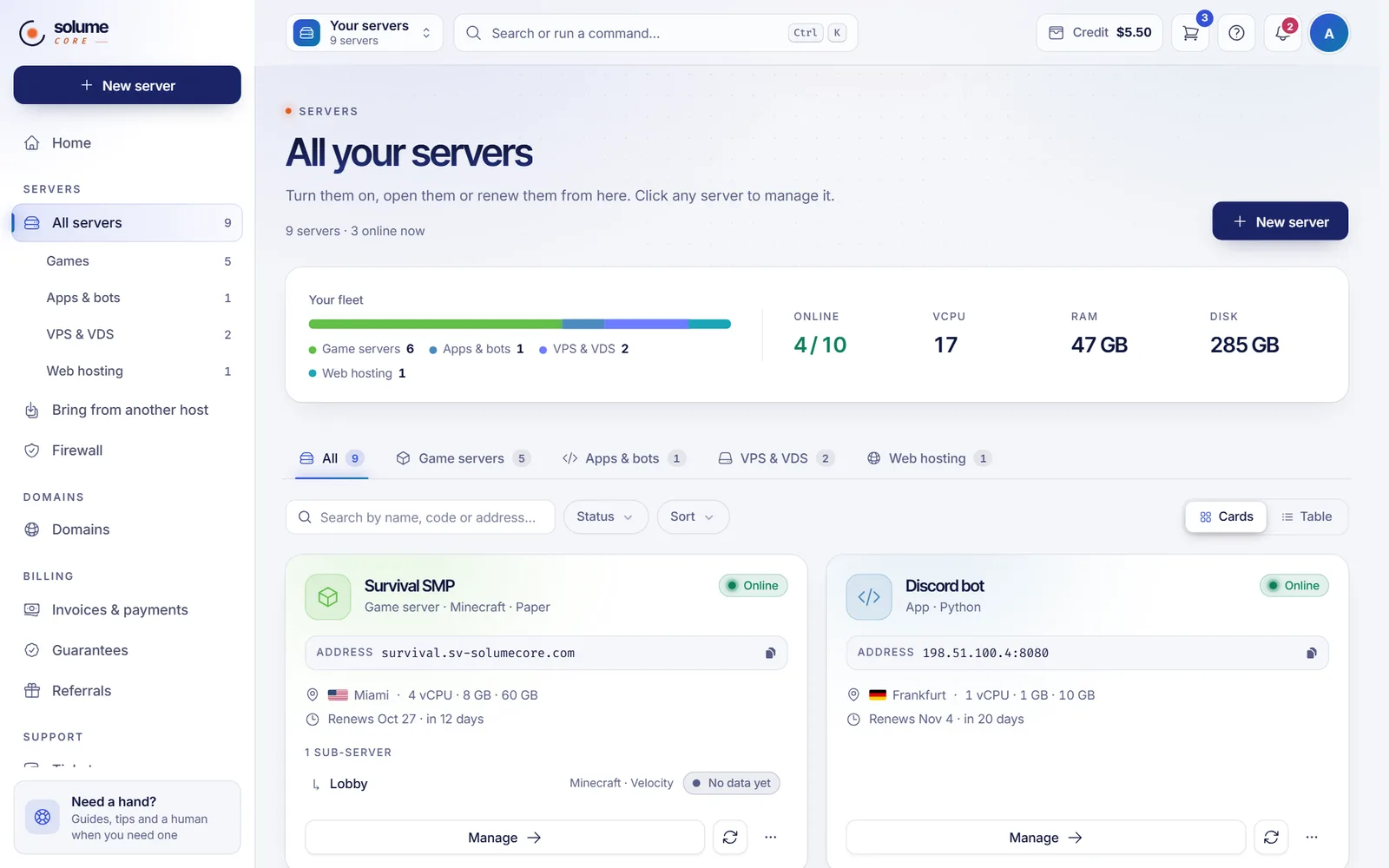Open the user avatar menu
This screenshot has height=868, width=1389.
1328,33
